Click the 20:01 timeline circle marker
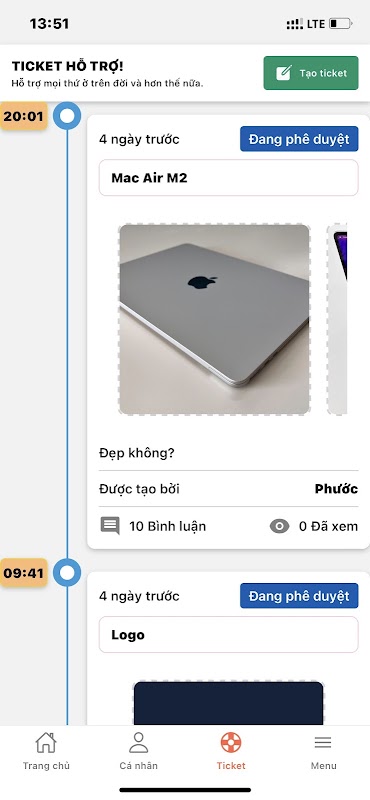The width and height of the screenshot is (370, 800). point(67,116)
